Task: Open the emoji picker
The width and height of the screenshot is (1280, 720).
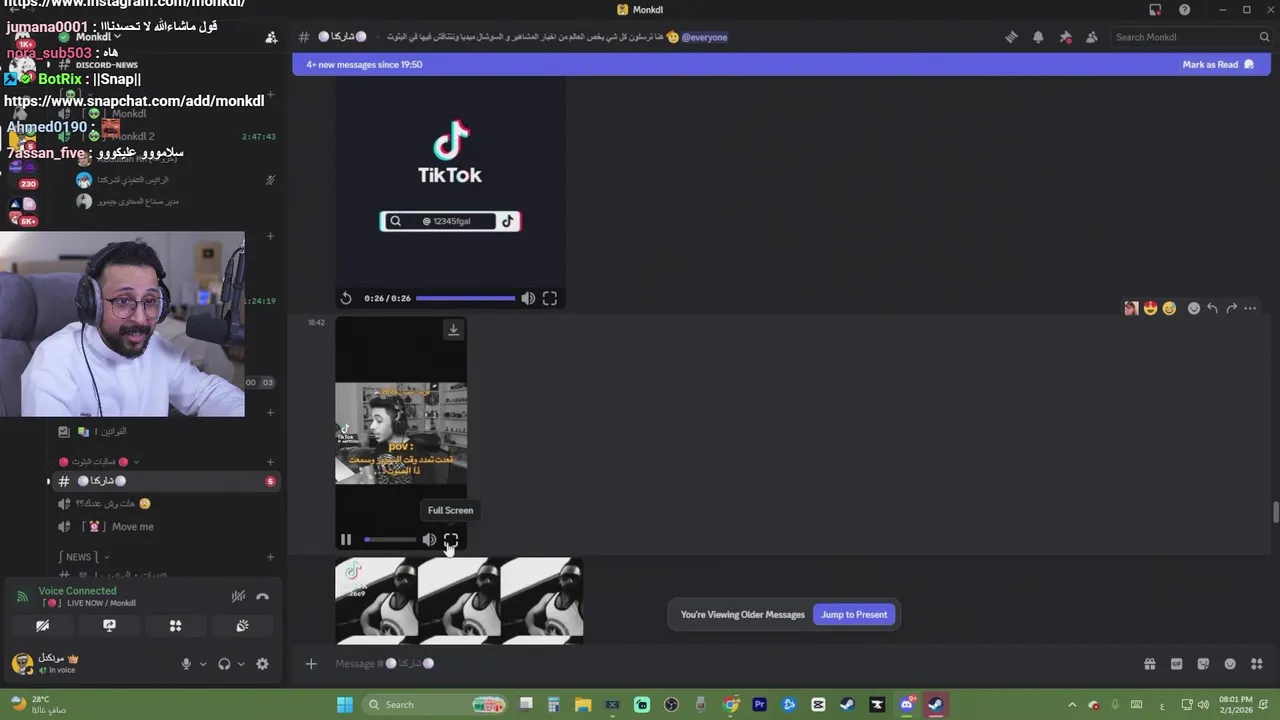Action: 1230,664
